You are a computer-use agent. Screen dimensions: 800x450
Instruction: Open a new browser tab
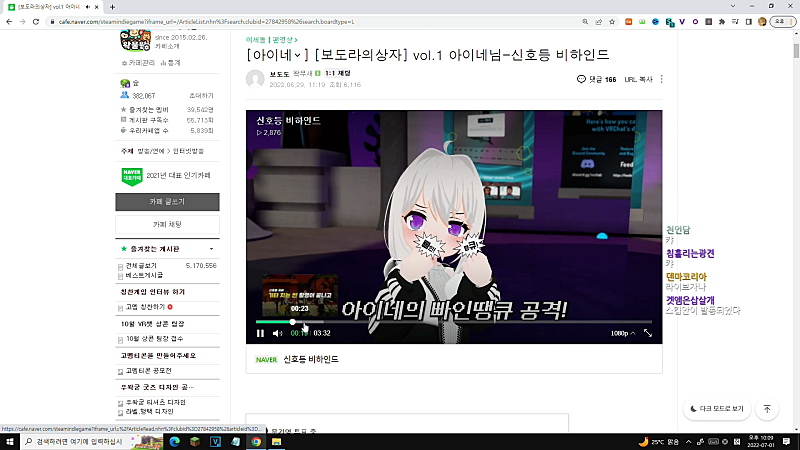point(112,7)
